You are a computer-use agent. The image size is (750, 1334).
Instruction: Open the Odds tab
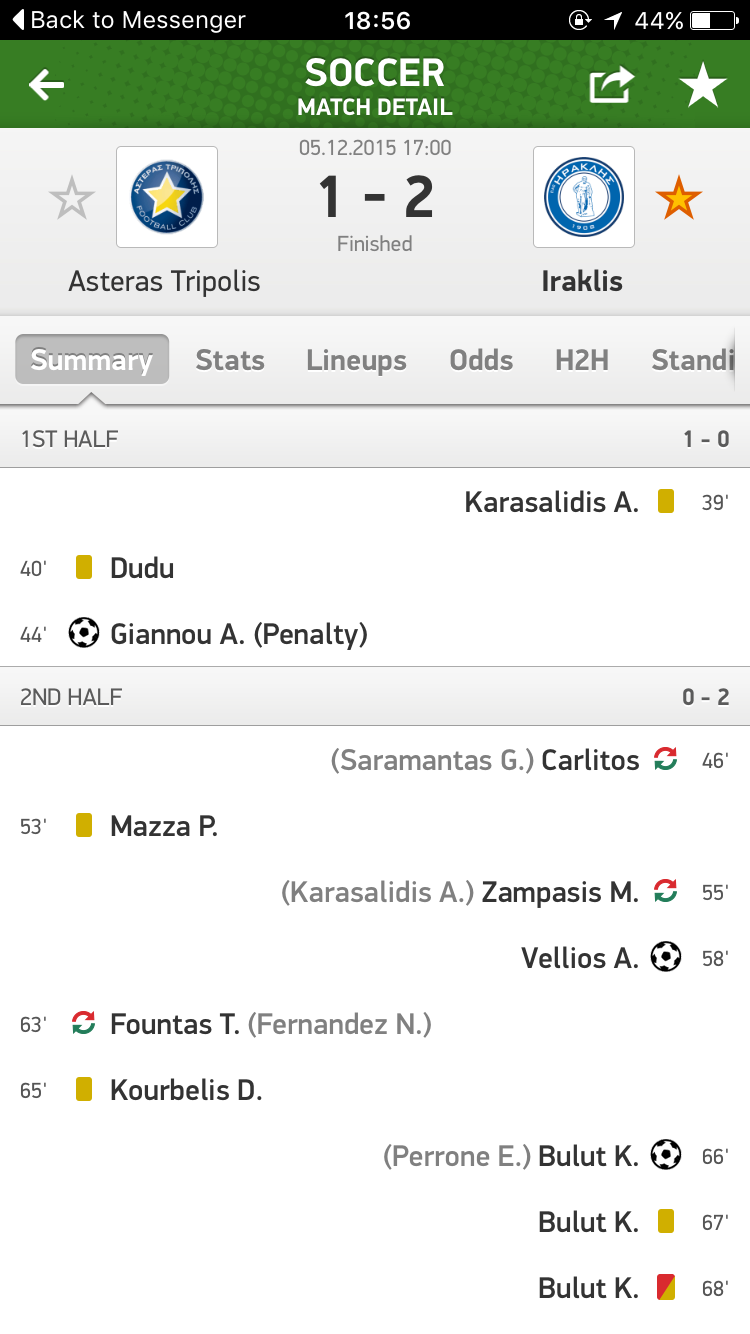481,360
